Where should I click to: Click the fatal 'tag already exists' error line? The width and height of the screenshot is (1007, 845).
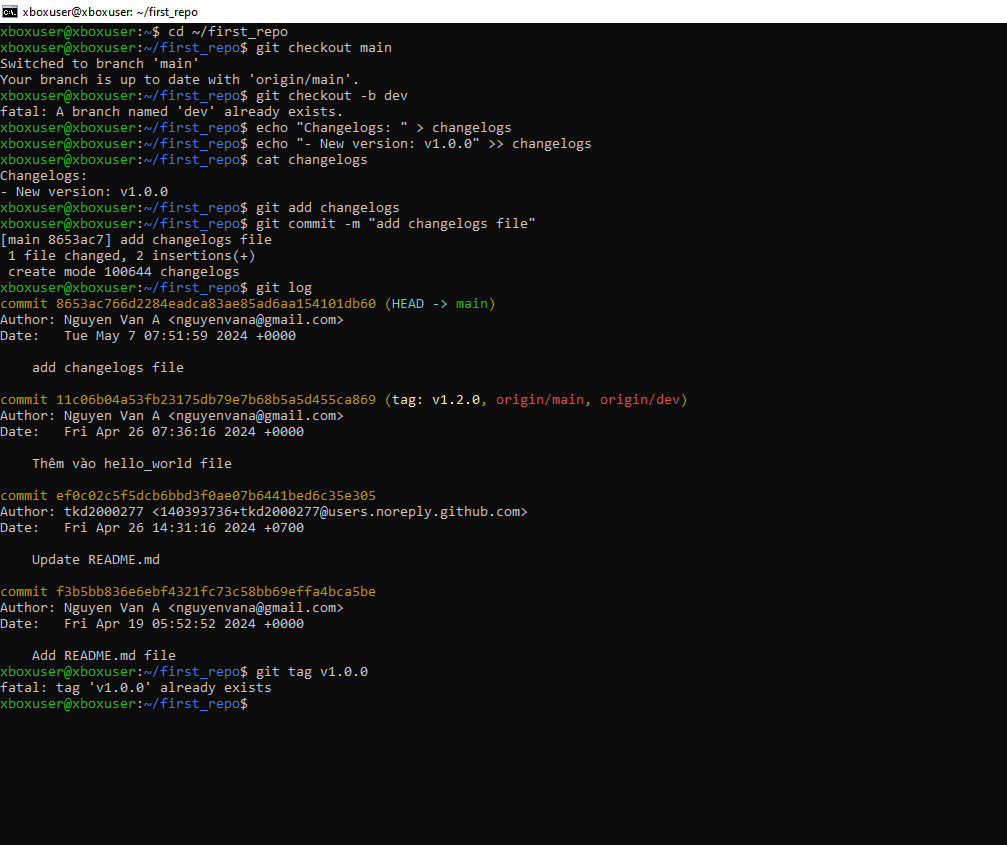(x=136, y=688)
